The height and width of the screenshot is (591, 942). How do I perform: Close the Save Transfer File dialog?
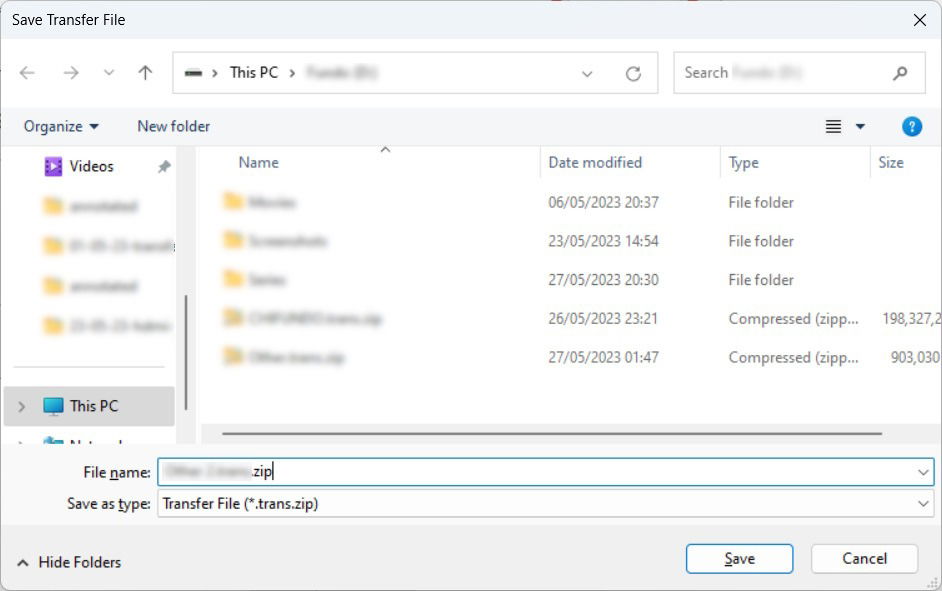pos(919,20)
